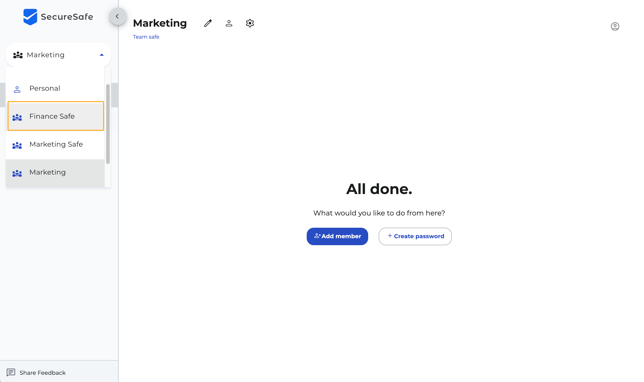The height and width of the screenshot is (382, 644).
Task: Click the safe list scrollbar thumb
Action: (108, 124)
